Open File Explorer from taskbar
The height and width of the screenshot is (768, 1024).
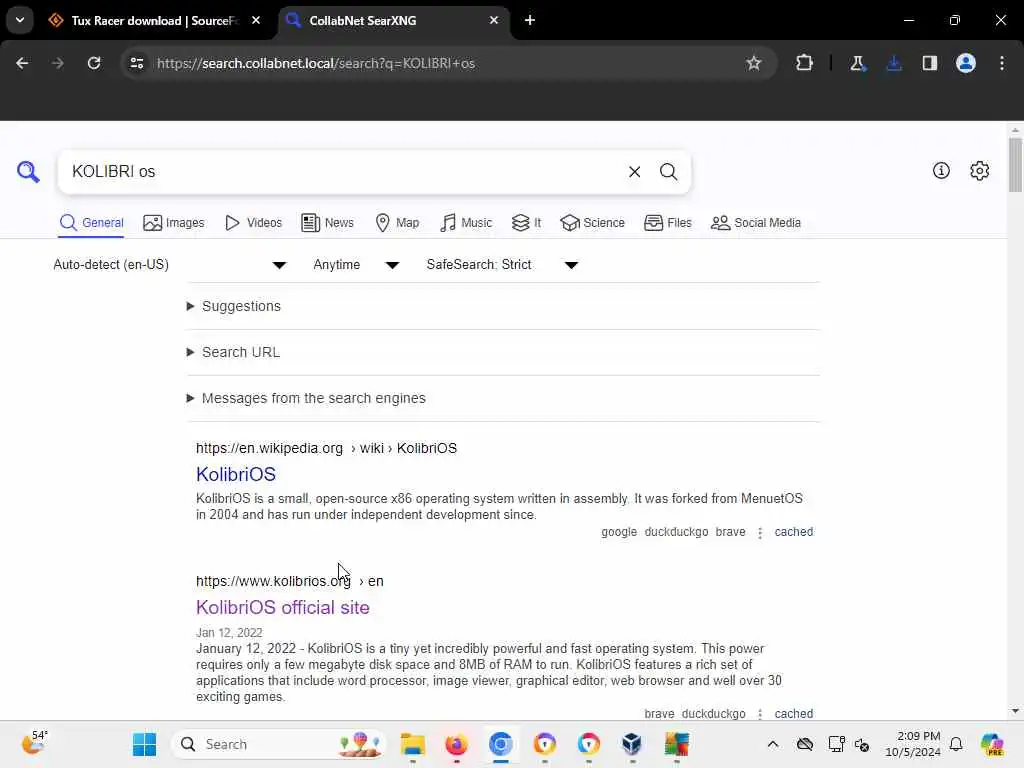tap(412, 744)
